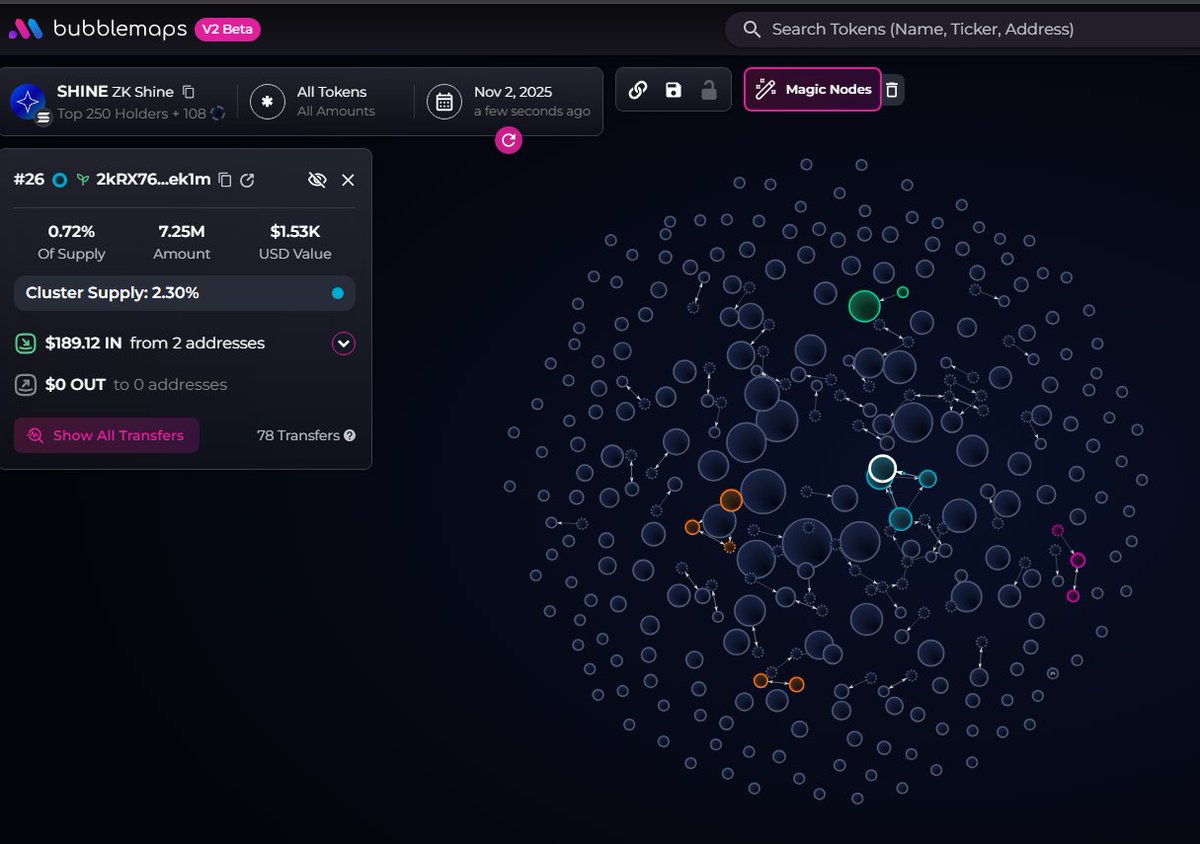Click the Nov 2, 2025 date label
The height and width of the screenshot is (844, 1200).
tap(513, 91)
